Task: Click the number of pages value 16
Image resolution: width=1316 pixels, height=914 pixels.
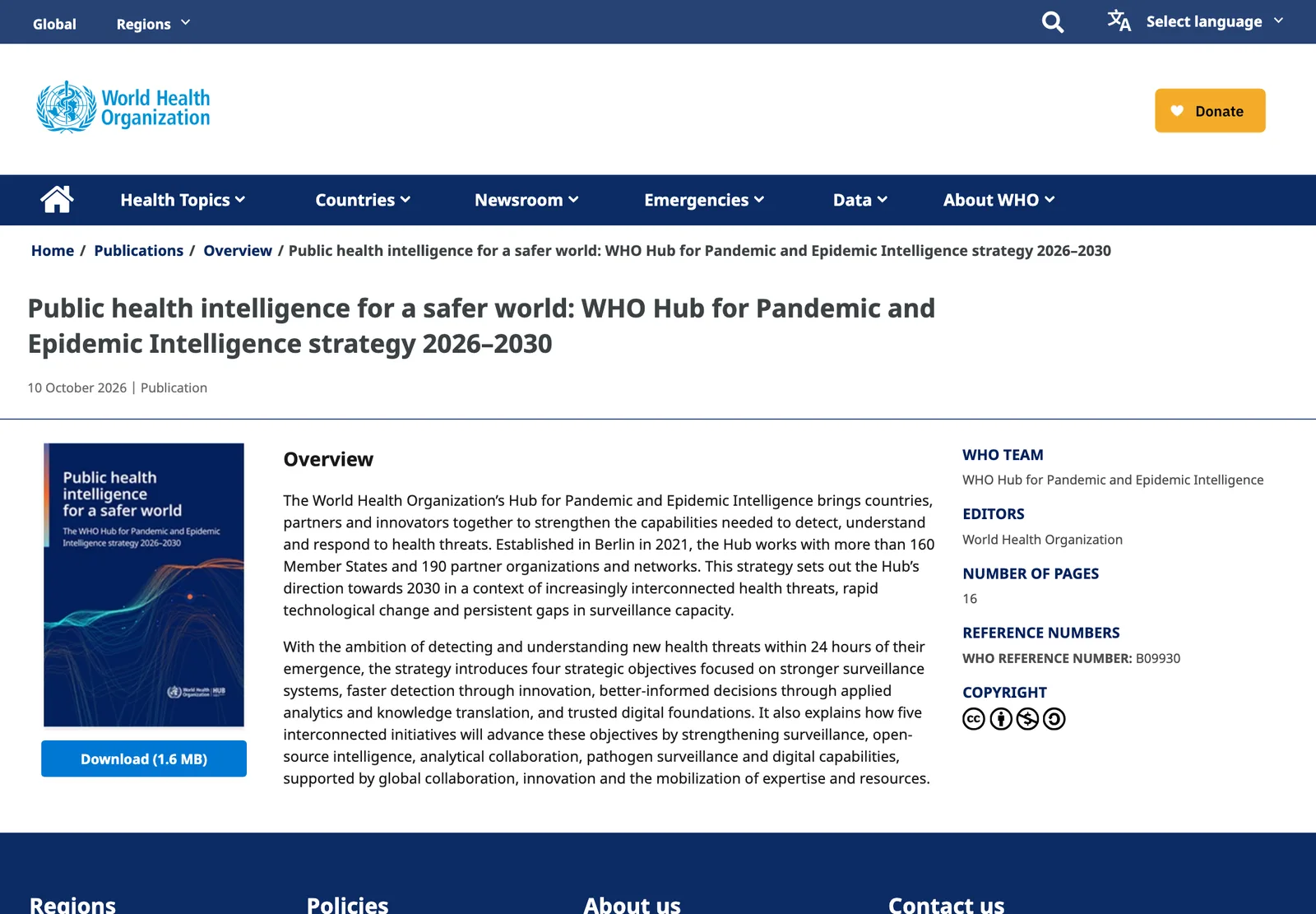Action: (x=970, y=599)
